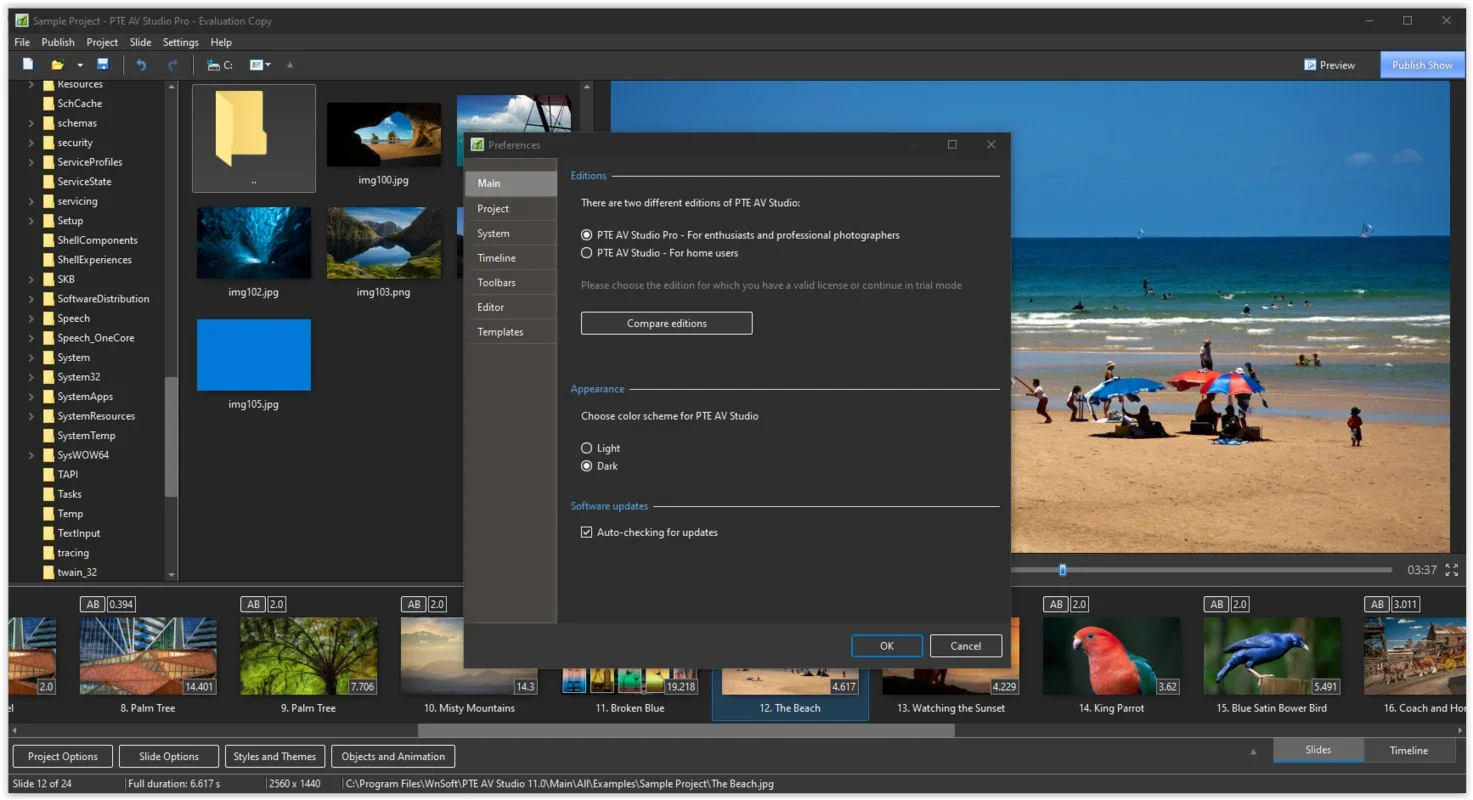Click the TAPI folder icon in the tree
Viewport: 1473px width, 800px height.
(x=49, y=475)
